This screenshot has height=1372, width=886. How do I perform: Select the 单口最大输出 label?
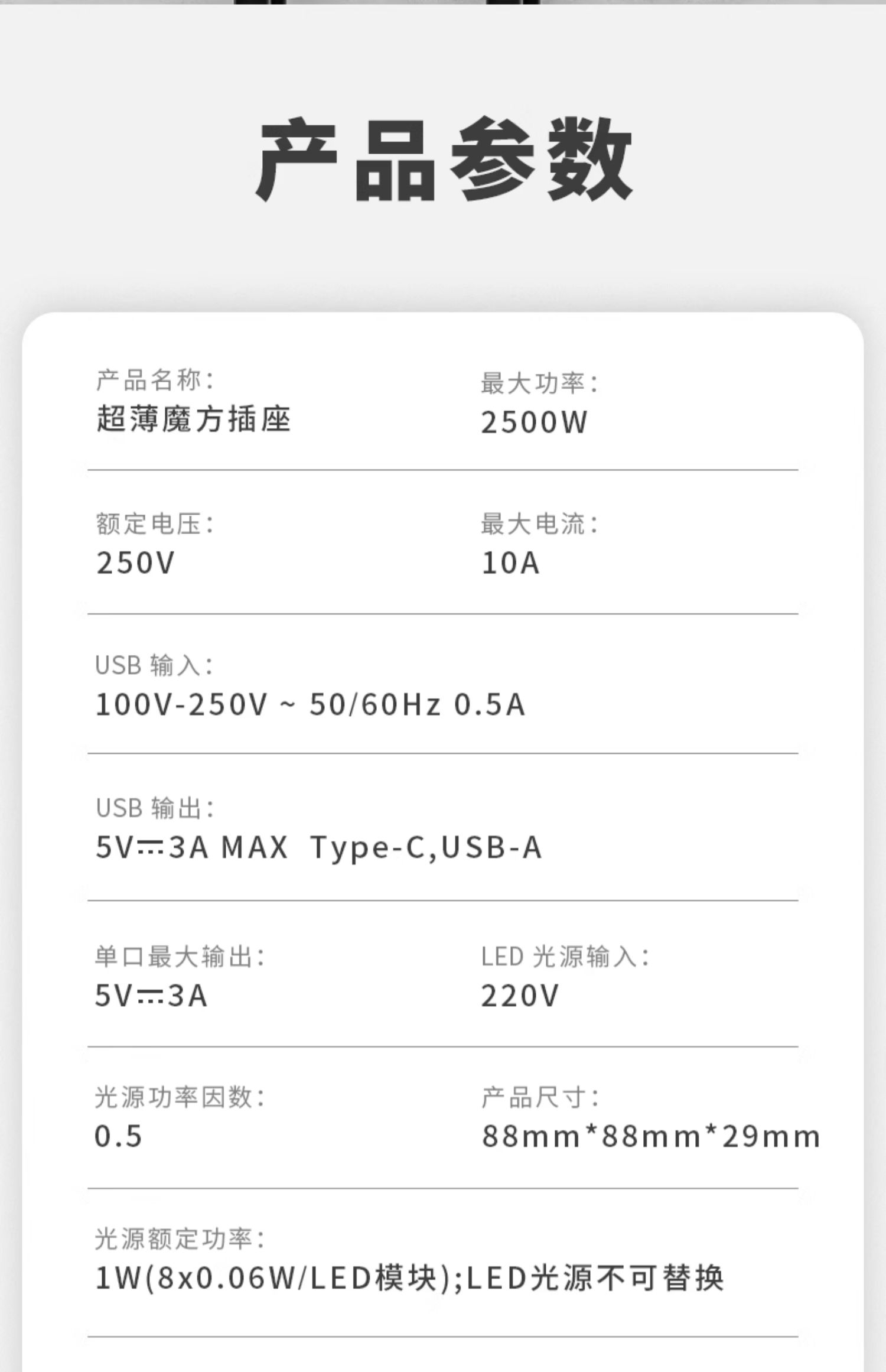coord(180,956)
